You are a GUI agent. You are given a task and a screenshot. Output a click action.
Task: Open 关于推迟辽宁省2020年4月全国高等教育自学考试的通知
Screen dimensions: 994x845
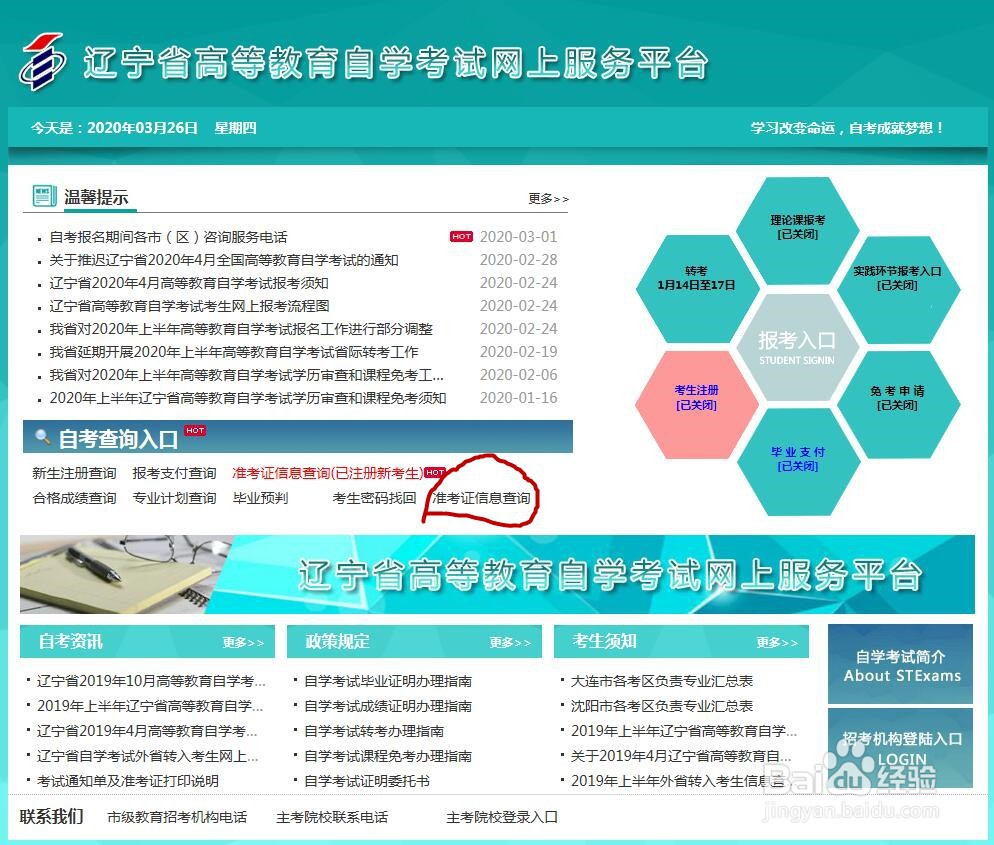coord(224,260)
